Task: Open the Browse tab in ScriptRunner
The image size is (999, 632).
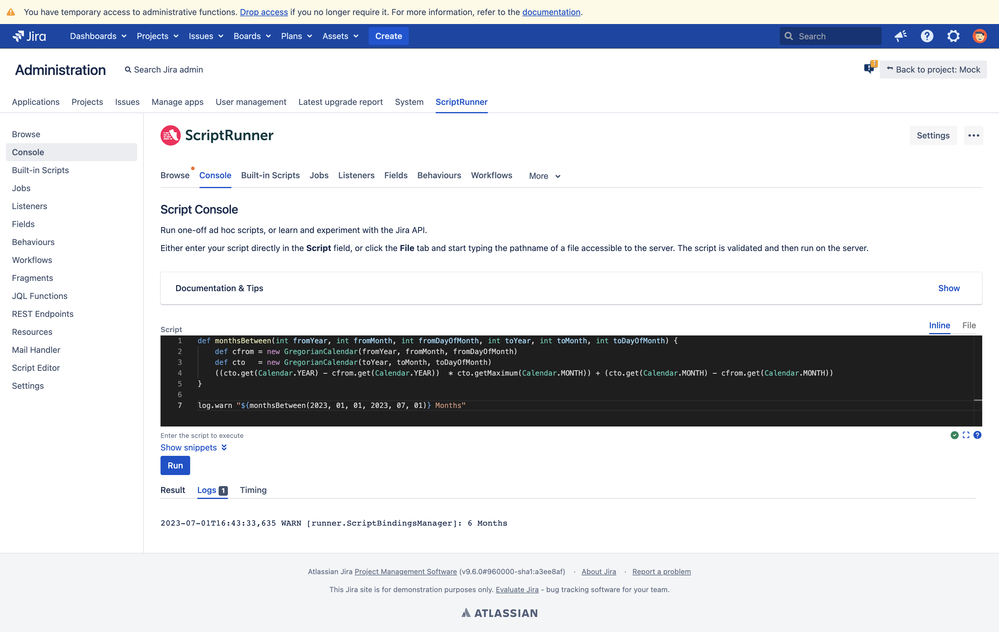Action: pos(175,175)
